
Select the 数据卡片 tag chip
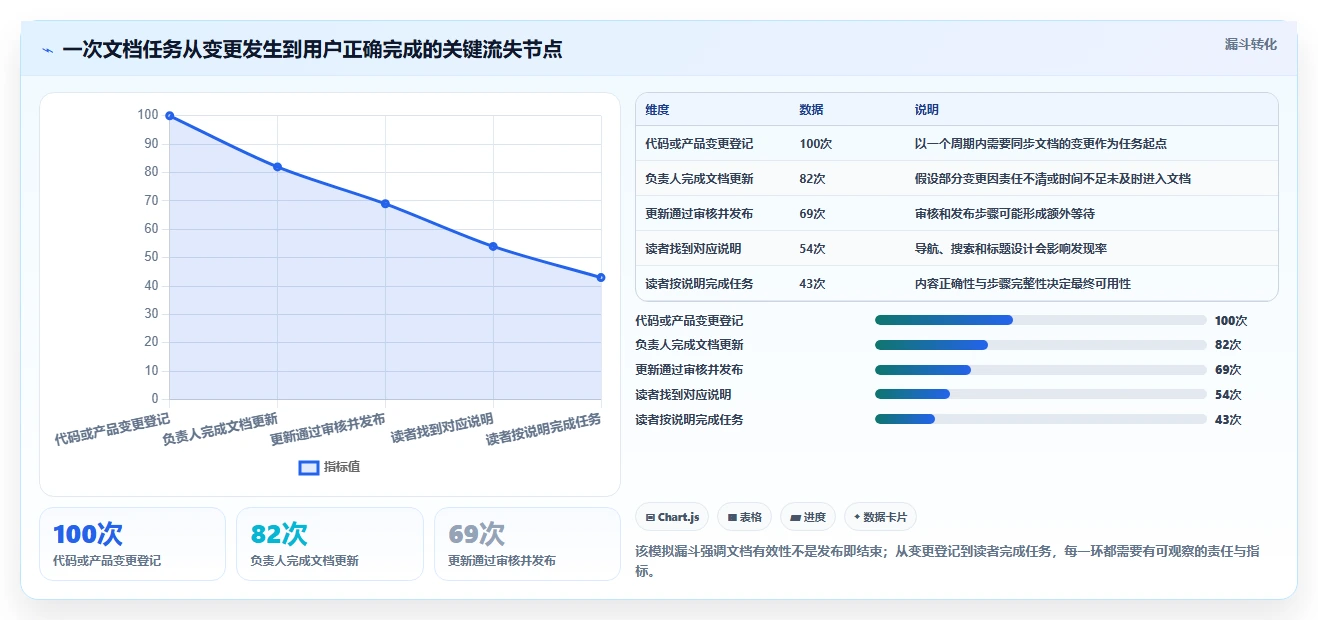click(x=880, y=517)
